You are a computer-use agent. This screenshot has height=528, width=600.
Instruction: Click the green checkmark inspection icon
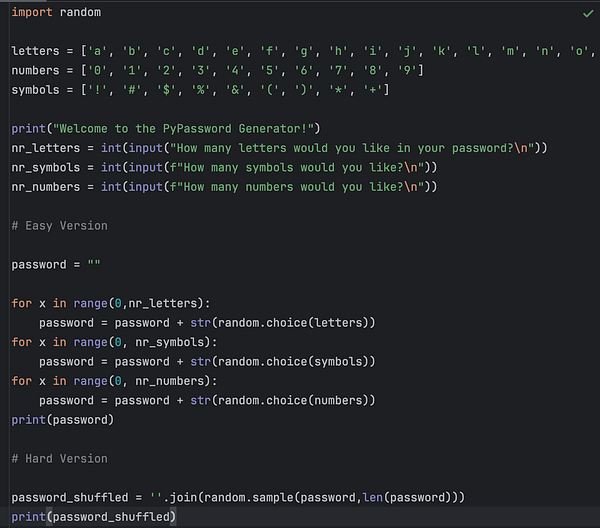588,14
